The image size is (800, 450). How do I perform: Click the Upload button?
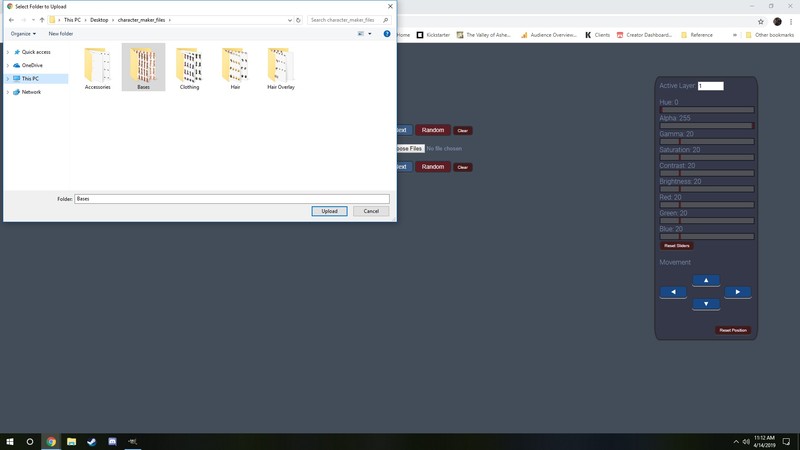(330, 211)
